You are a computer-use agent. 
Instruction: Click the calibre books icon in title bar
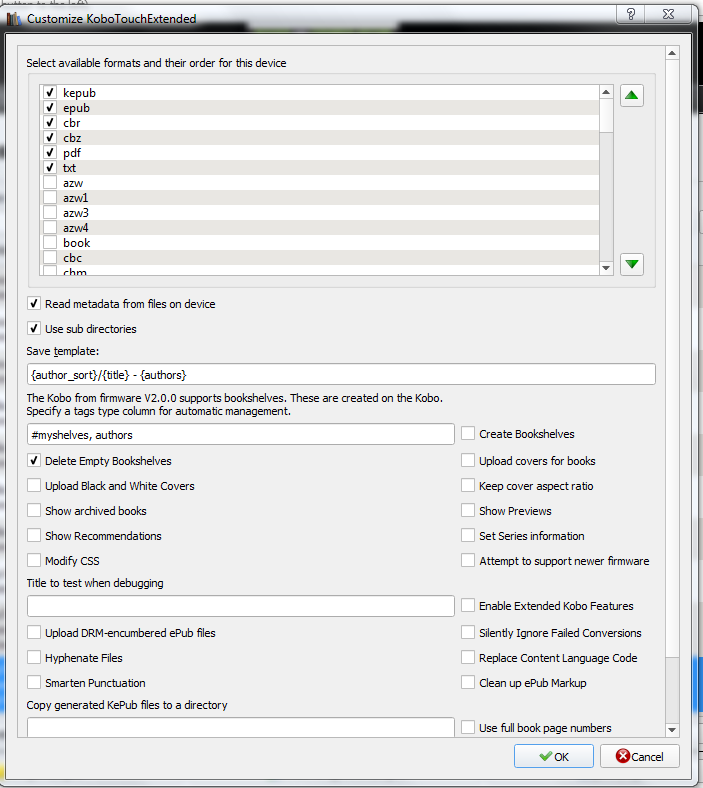tap(14, 19)
